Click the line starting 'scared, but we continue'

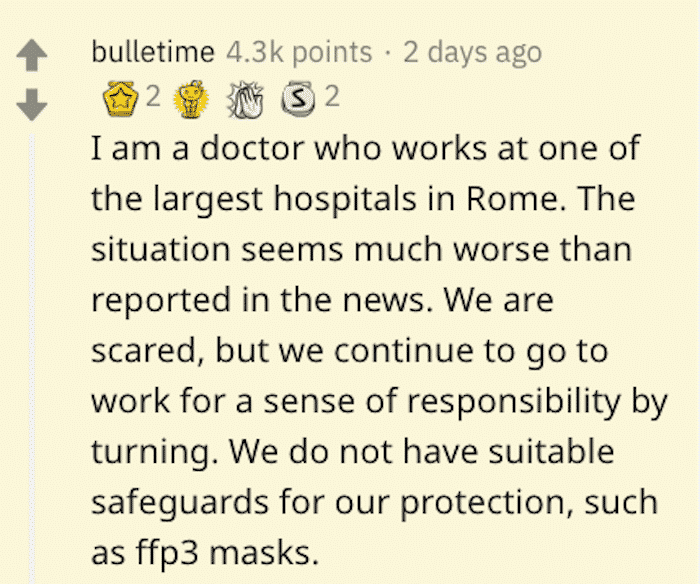[350, 351]
